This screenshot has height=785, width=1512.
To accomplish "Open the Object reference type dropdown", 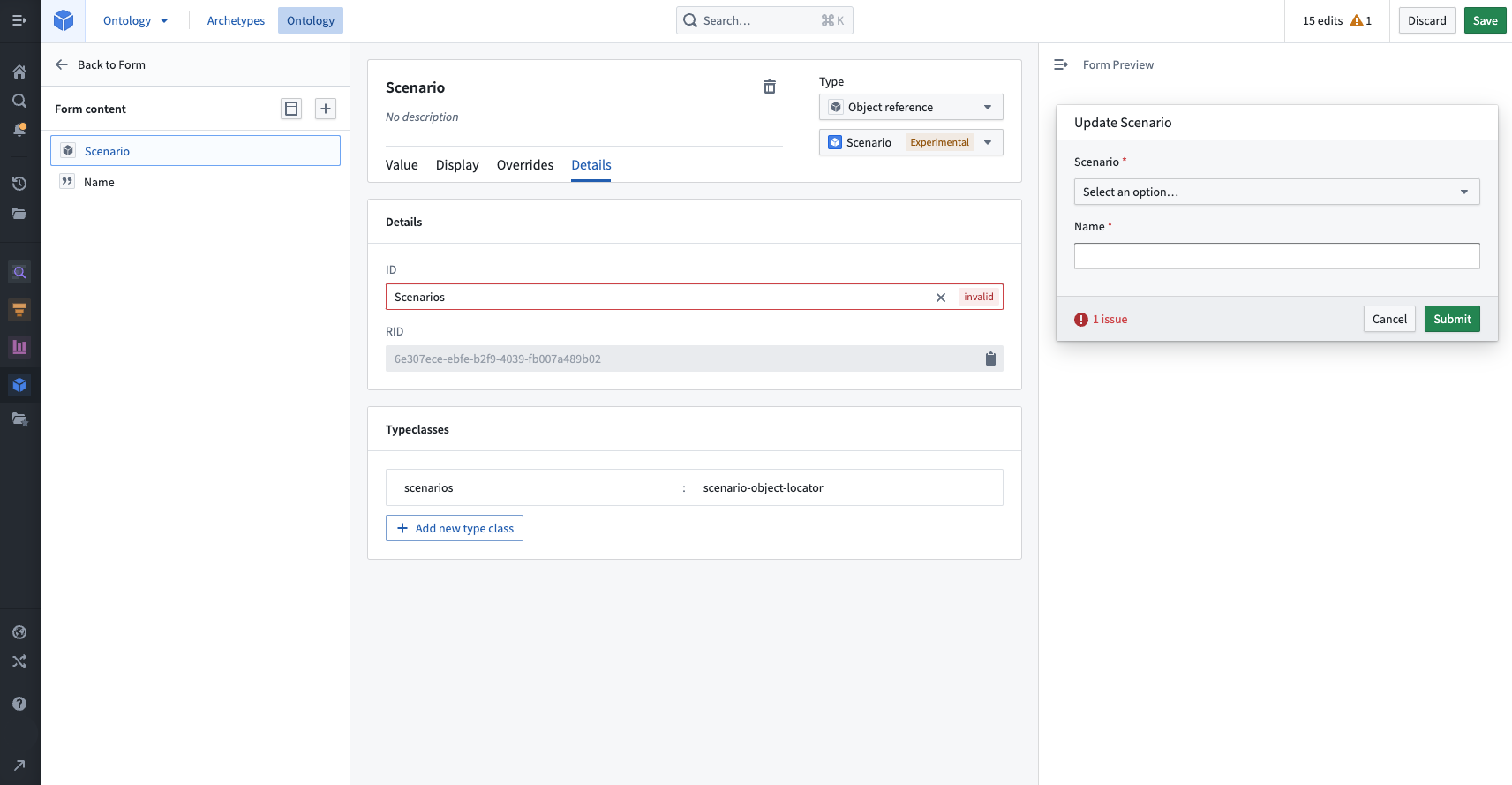I will tap(911, 107).
